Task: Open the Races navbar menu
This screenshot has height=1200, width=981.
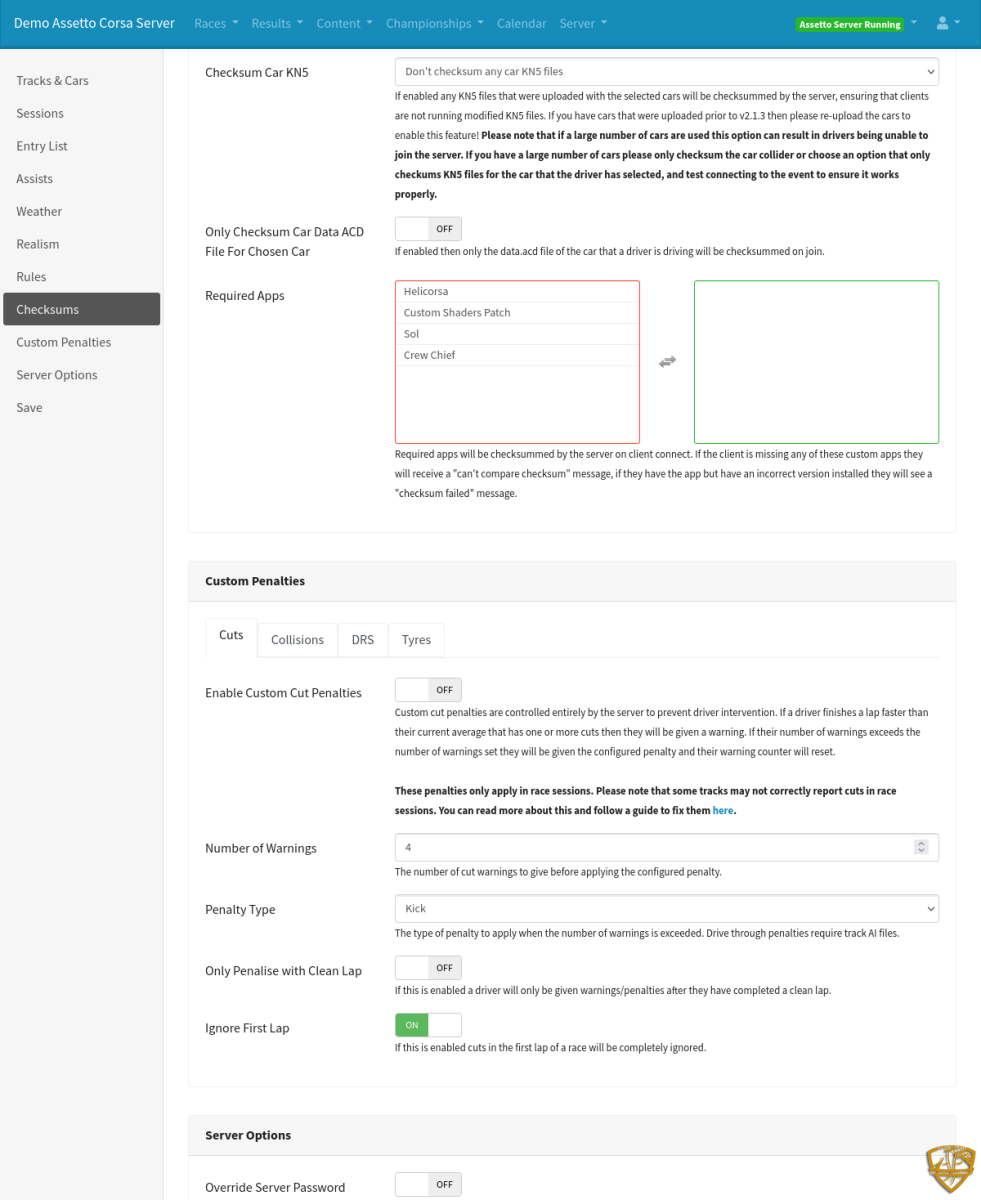Action: (x=216, y=23)
